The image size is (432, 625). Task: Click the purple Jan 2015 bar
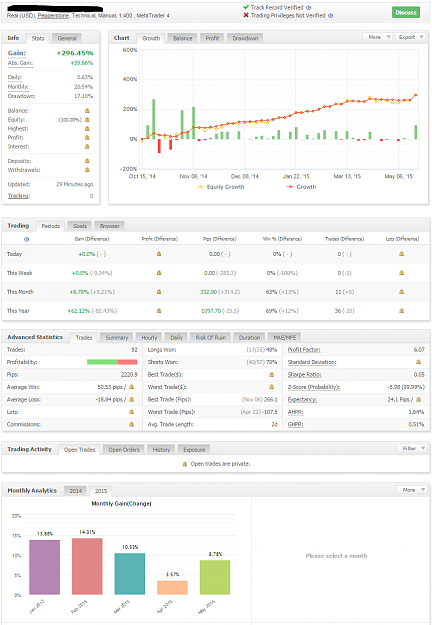click(x=45, y=567)
